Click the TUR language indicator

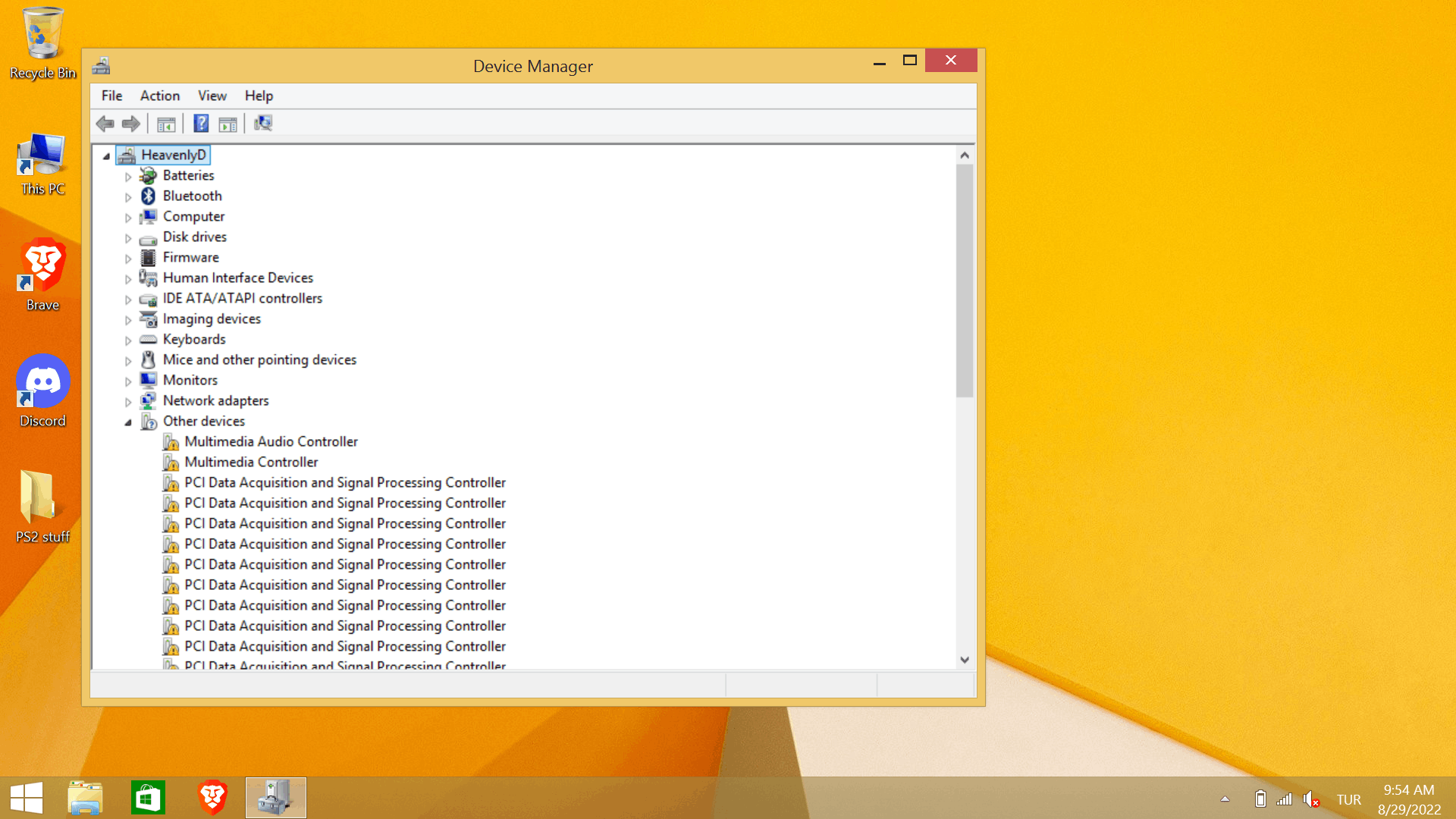click(1348, 799)
